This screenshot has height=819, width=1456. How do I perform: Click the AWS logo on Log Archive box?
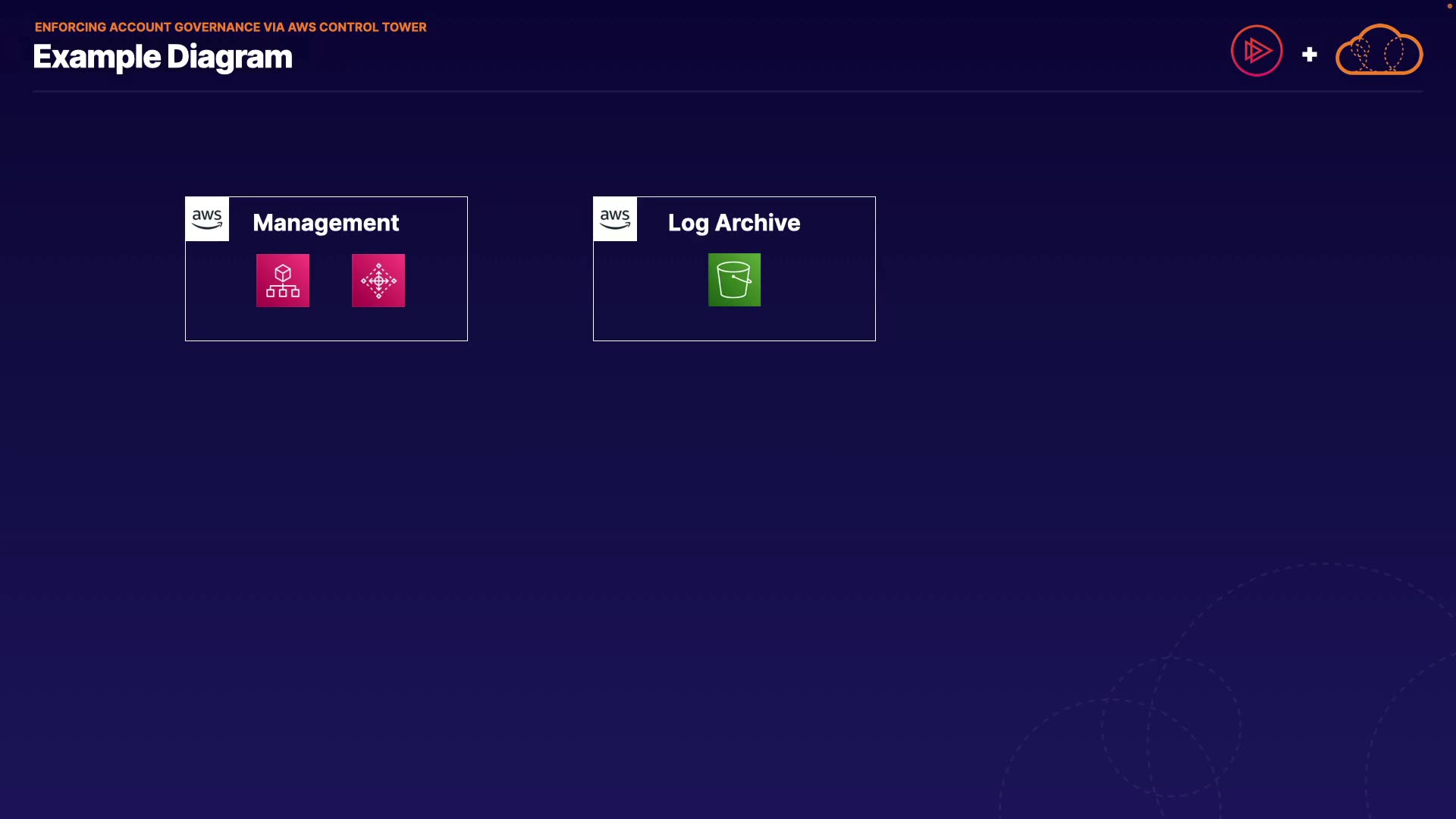click(x=615, y=219)
